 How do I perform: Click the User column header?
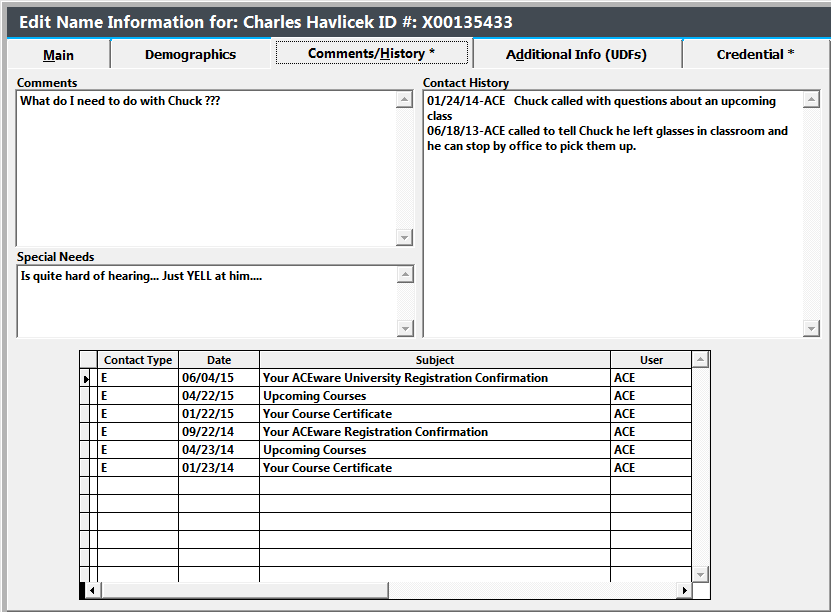tap(651, 360)
